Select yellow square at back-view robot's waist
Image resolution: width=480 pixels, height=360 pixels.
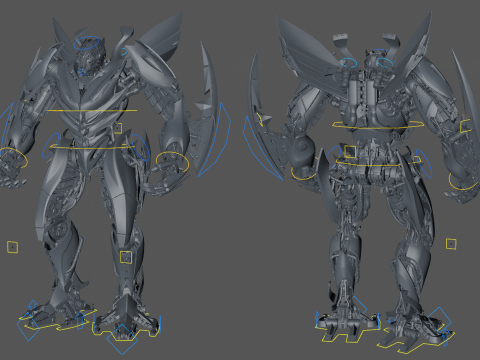click(350, 152)
